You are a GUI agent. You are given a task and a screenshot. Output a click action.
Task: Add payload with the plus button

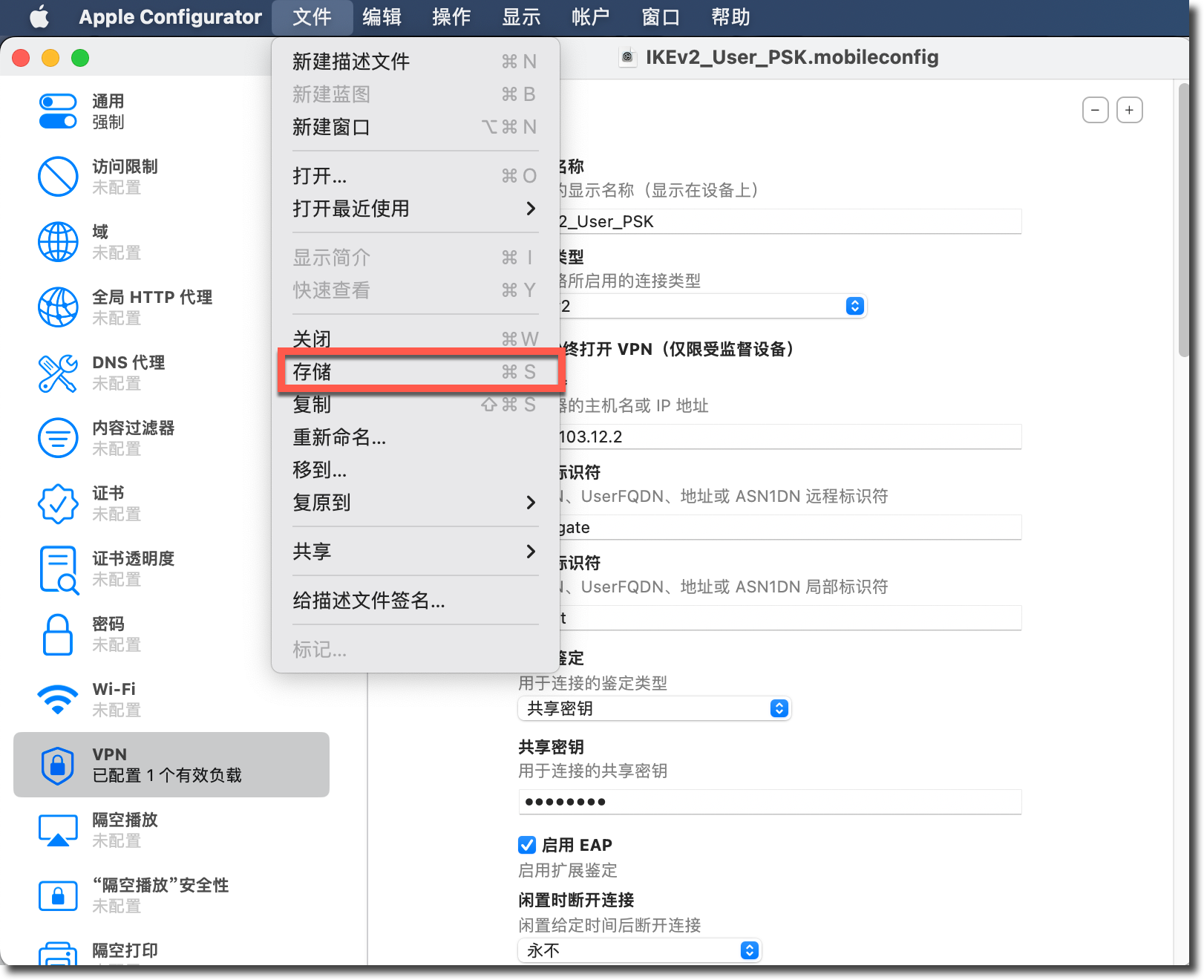[1130, 110]
